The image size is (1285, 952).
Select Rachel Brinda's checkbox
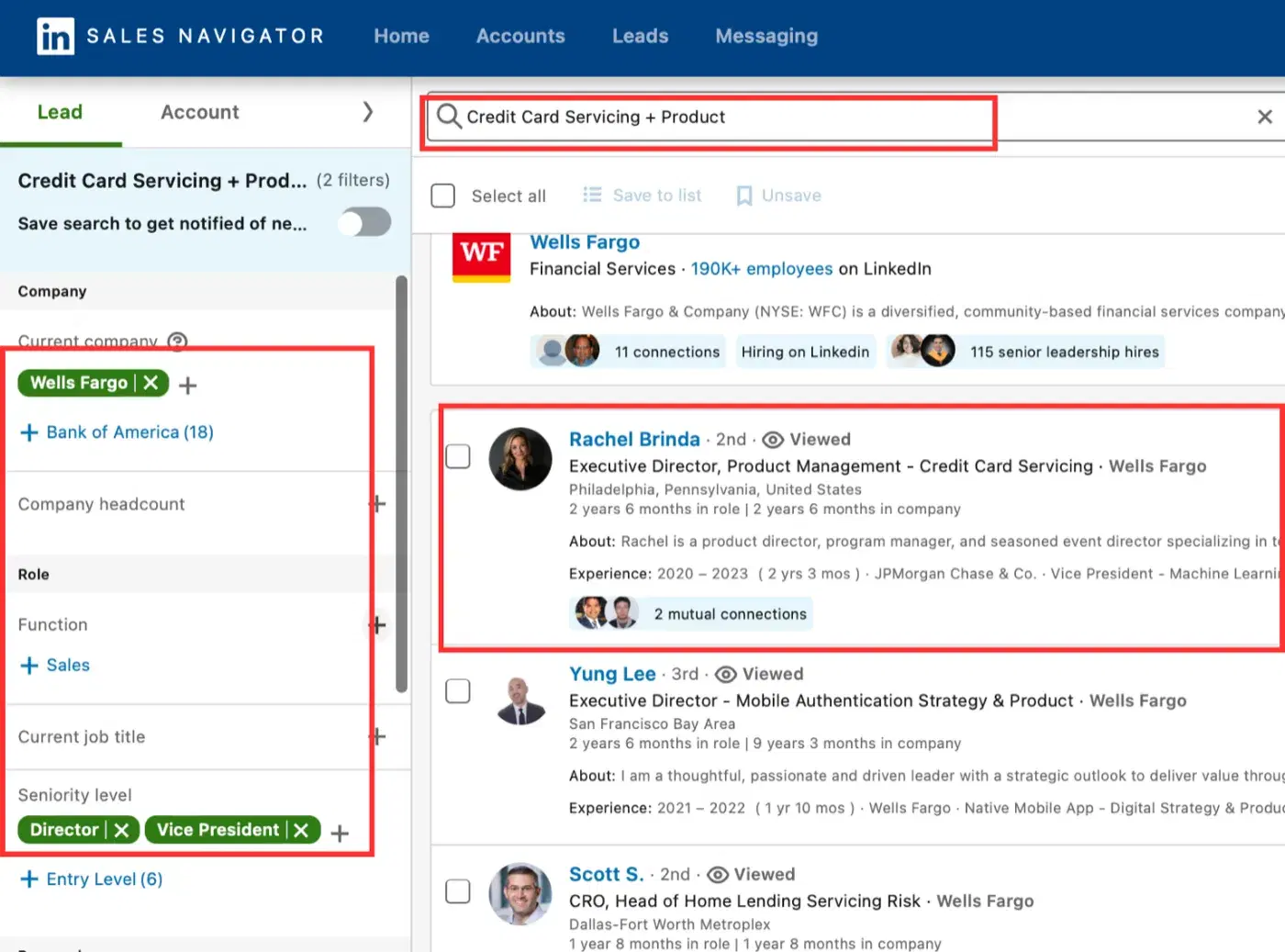tap(458, 456)
